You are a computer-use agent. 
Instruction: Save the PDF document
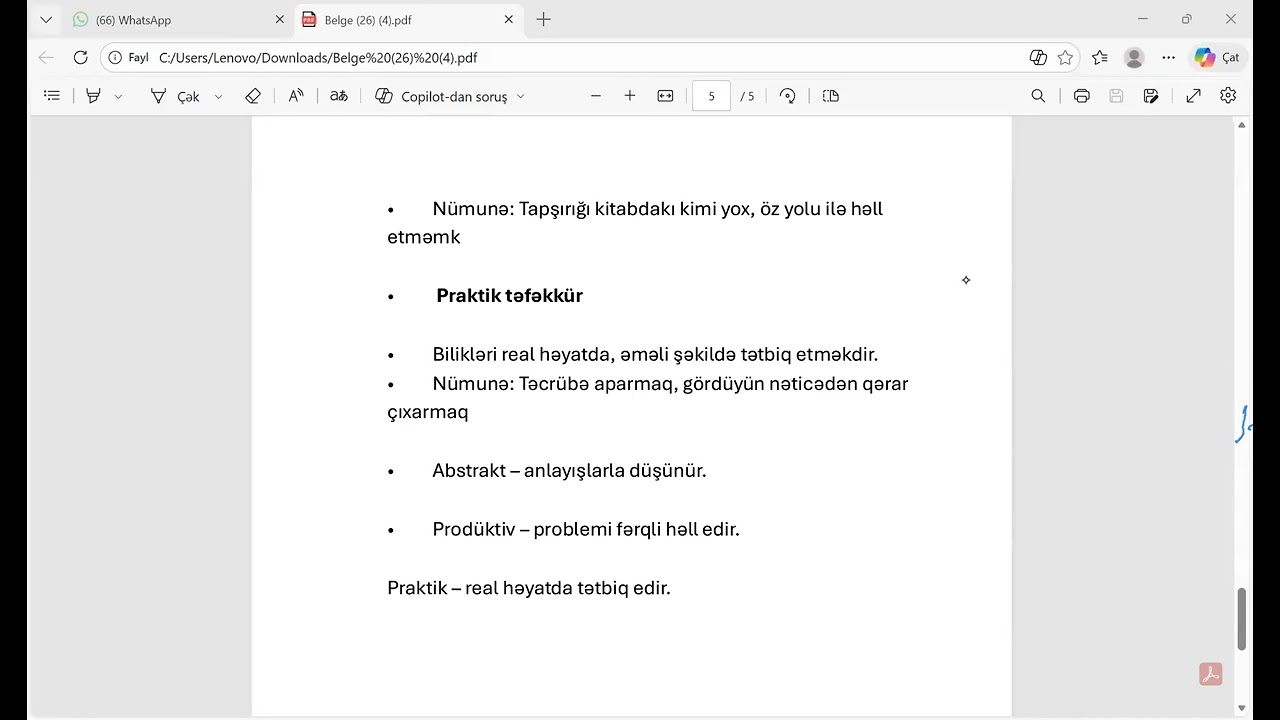click(x=1116, y=96)
